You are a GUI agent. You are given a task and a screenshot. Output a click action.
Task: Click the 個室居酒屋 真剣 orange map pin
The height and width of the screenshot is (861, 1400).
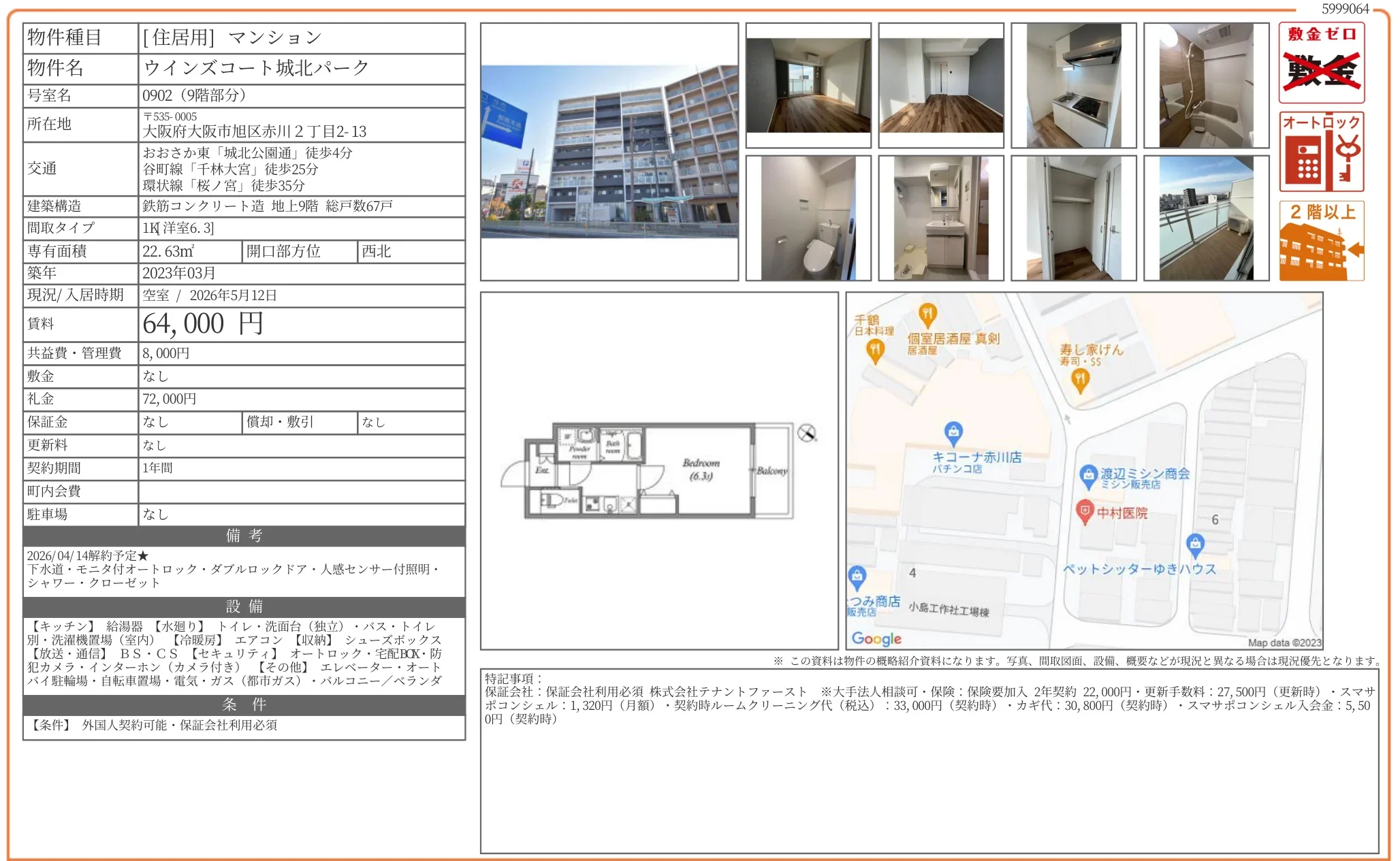(x=927, y=314)
